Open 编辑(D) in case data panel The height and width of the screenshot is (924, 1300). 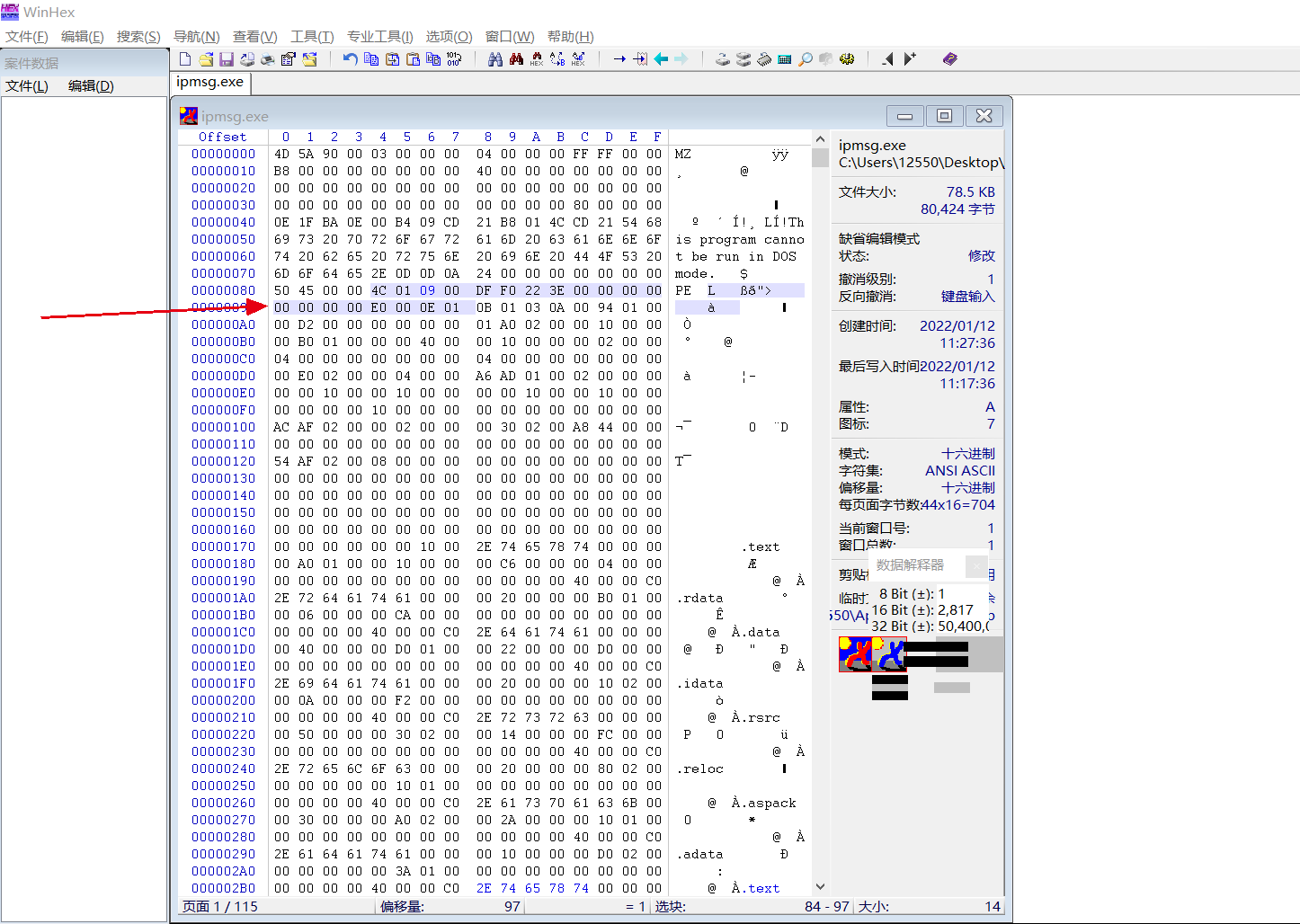[x=91, y=86]
